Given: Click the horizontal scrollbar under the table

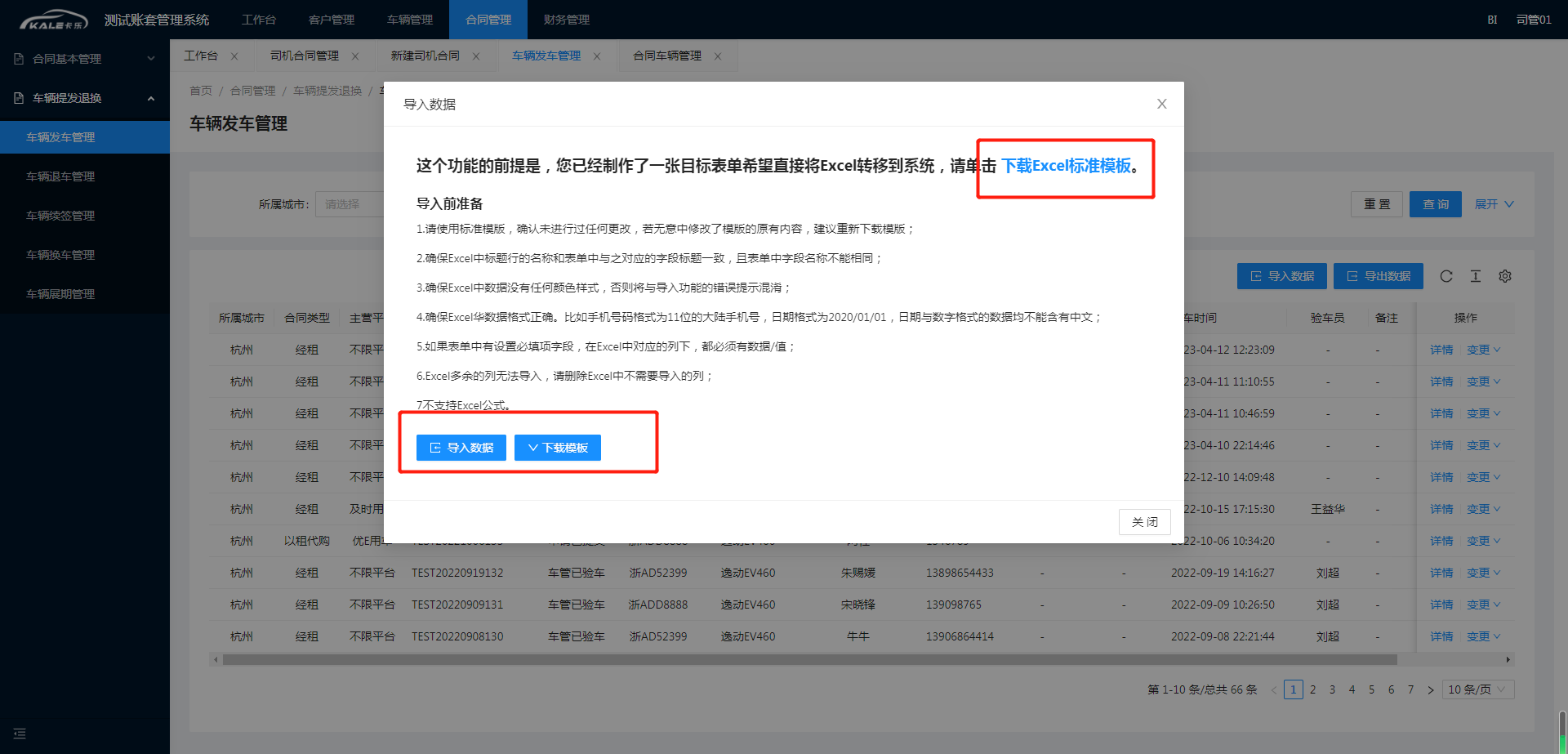Looking at the screenshot, I should click(808, 659).
